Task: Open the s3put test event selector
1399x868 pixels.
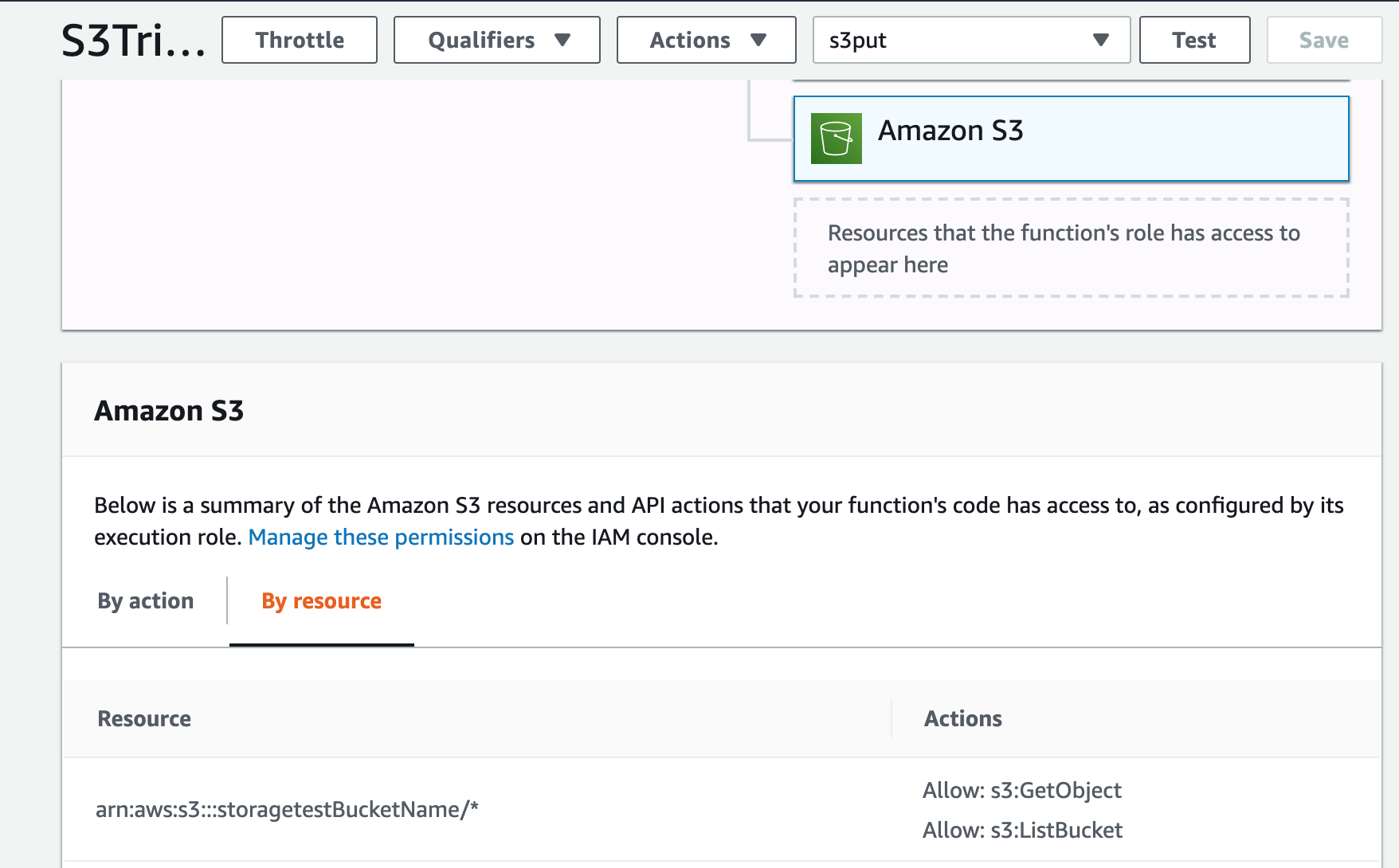Action: click(970, 40)
